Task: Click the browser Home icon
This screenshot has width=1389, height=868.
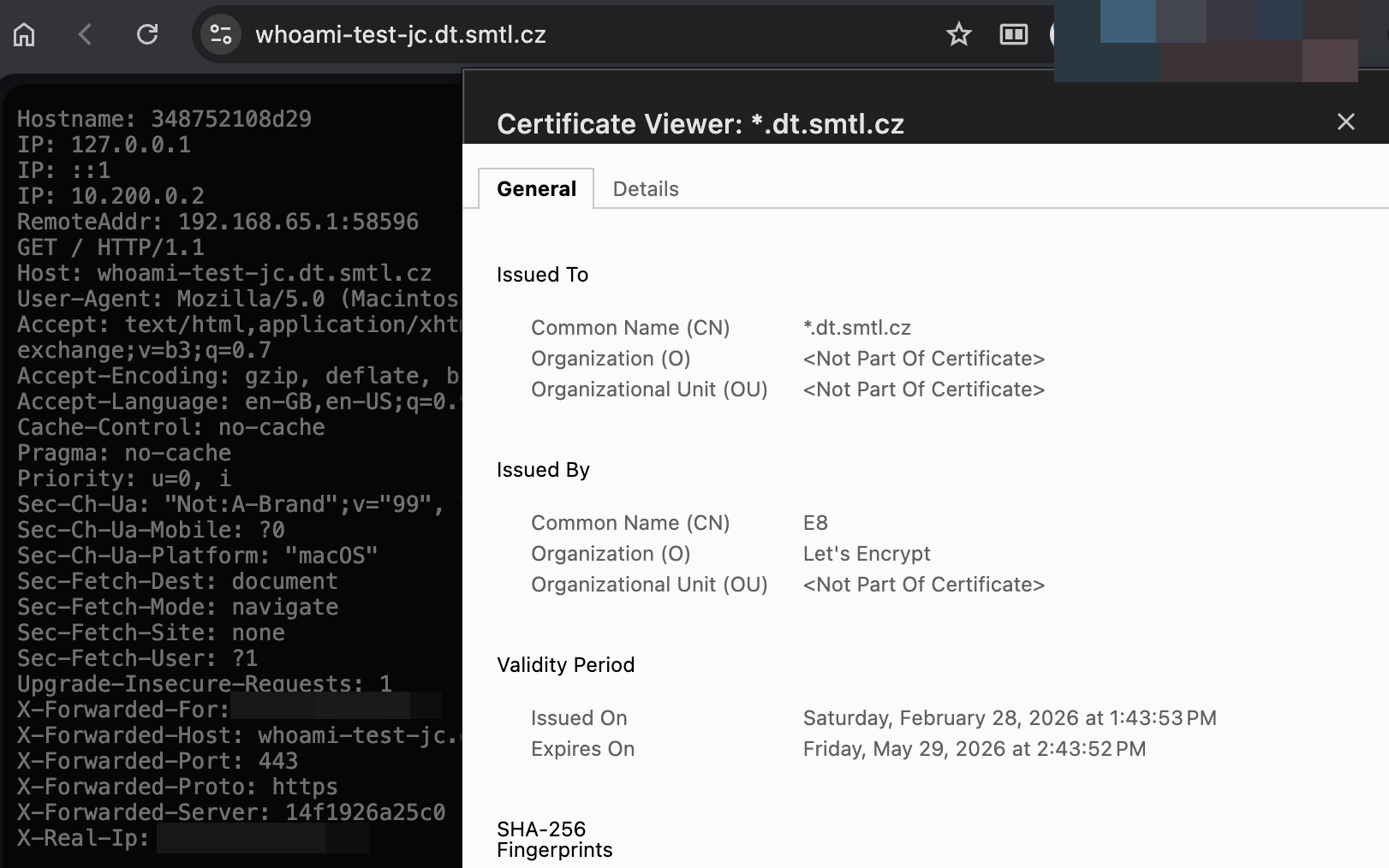Action: coord(24,34)
